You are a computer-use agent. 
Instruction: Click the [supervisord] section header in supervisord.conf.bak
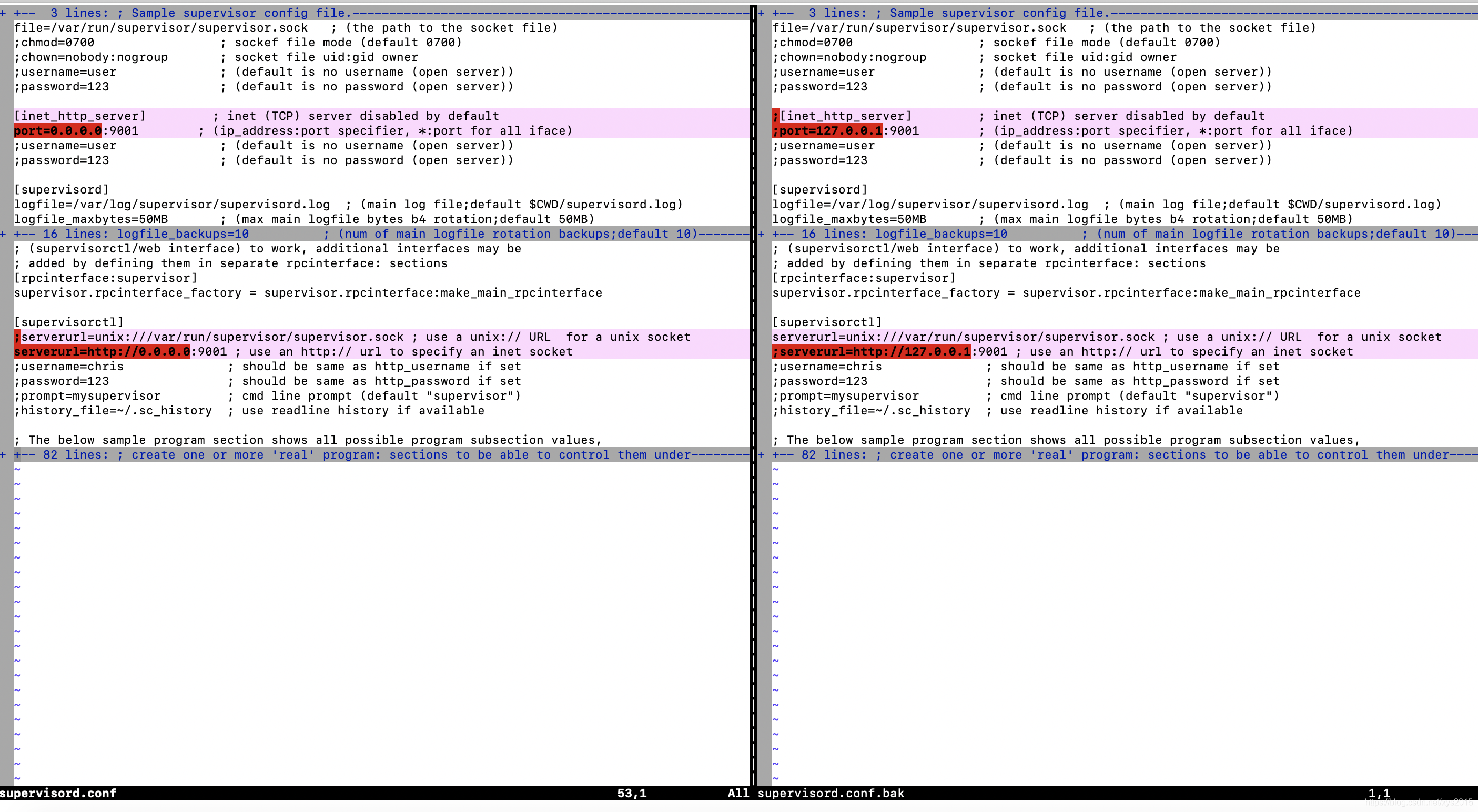pyautogui.click(x=820, y=190)
